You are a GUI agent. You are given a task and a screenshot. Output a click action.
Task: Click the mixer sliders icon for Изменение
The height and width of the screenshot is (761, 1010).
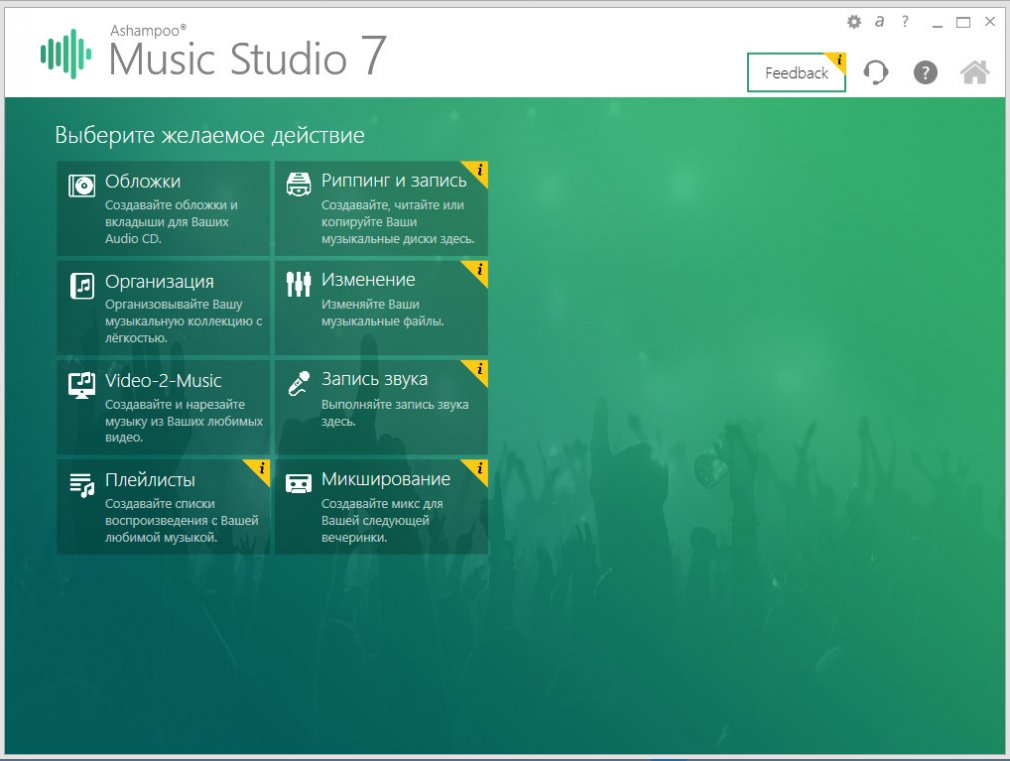pos(298,284)
